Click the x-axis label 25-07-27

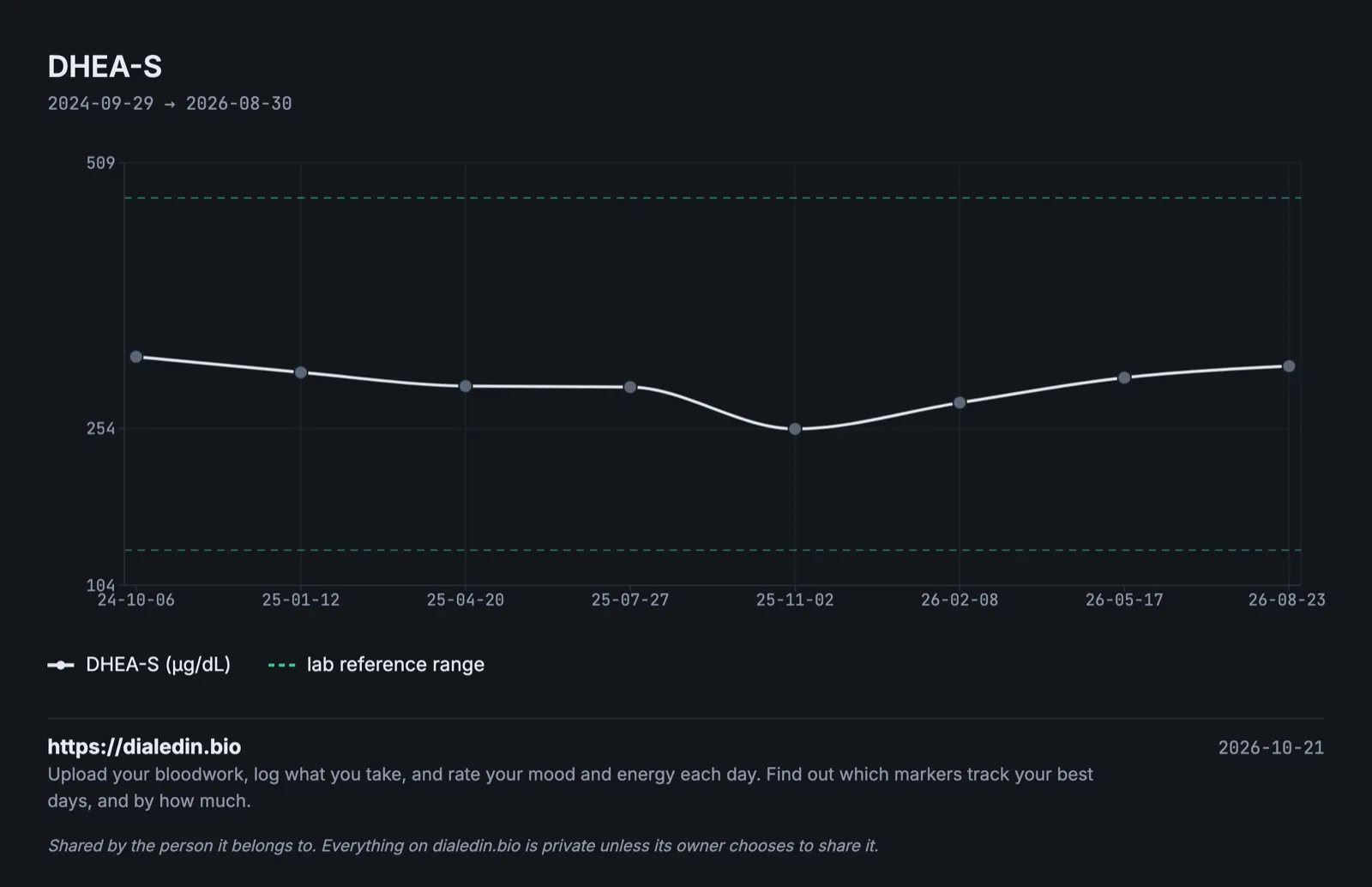pos(630,600)
